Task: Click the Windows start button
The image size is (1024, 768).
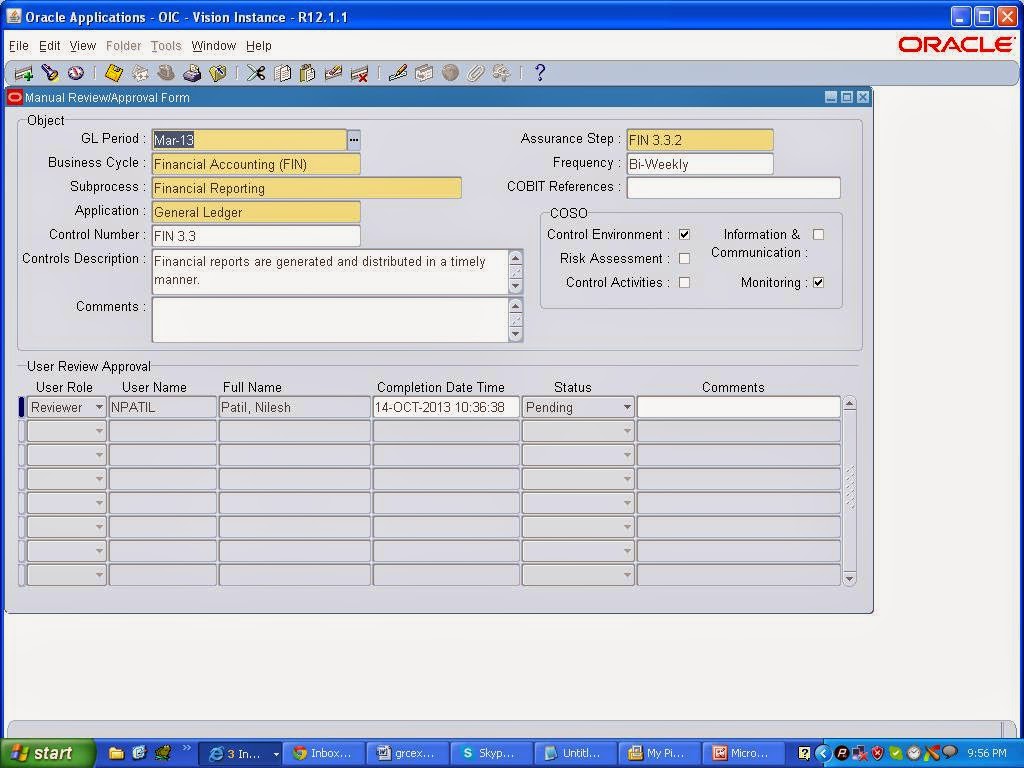Action: point(48,753)
